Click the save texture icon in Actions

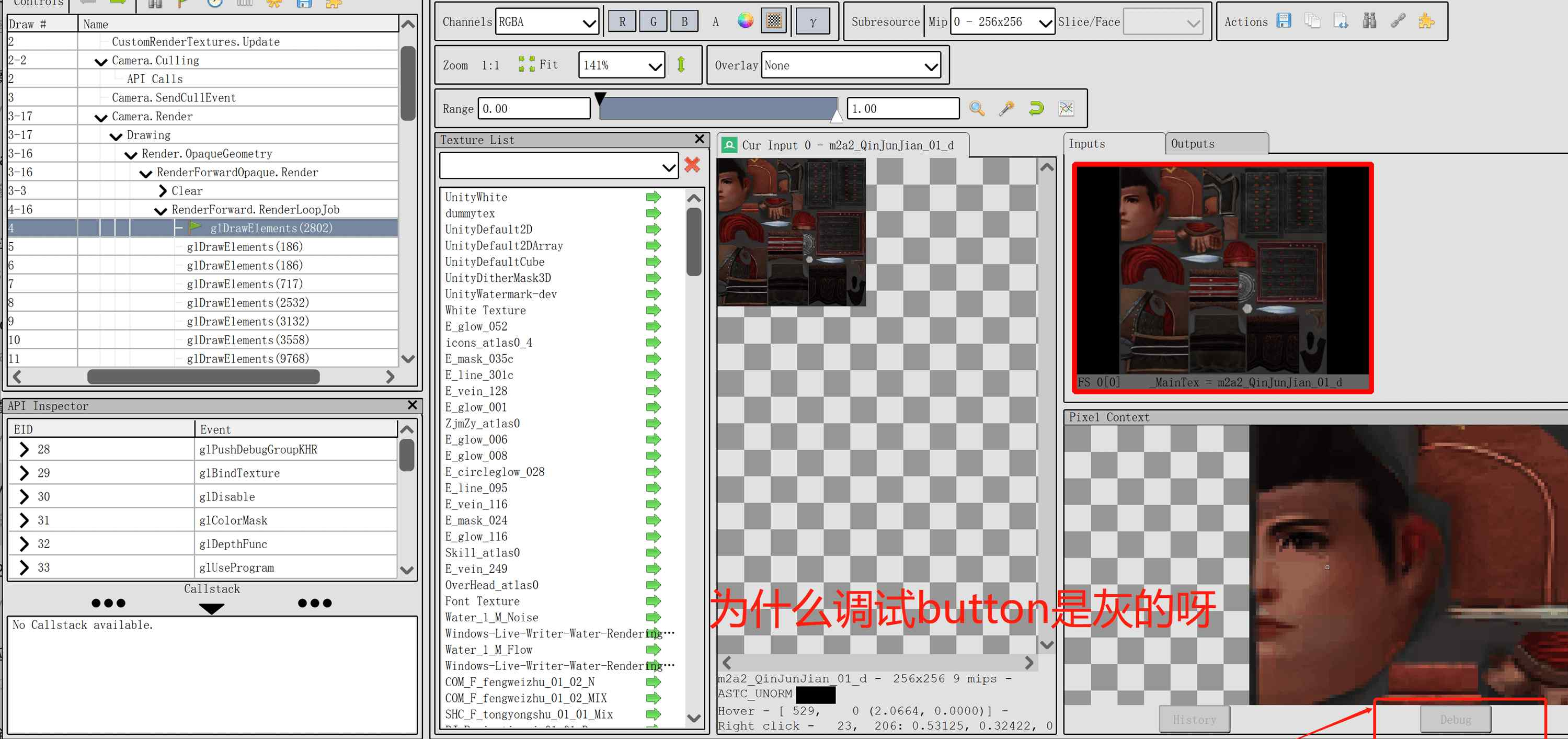click(1284, 21)
